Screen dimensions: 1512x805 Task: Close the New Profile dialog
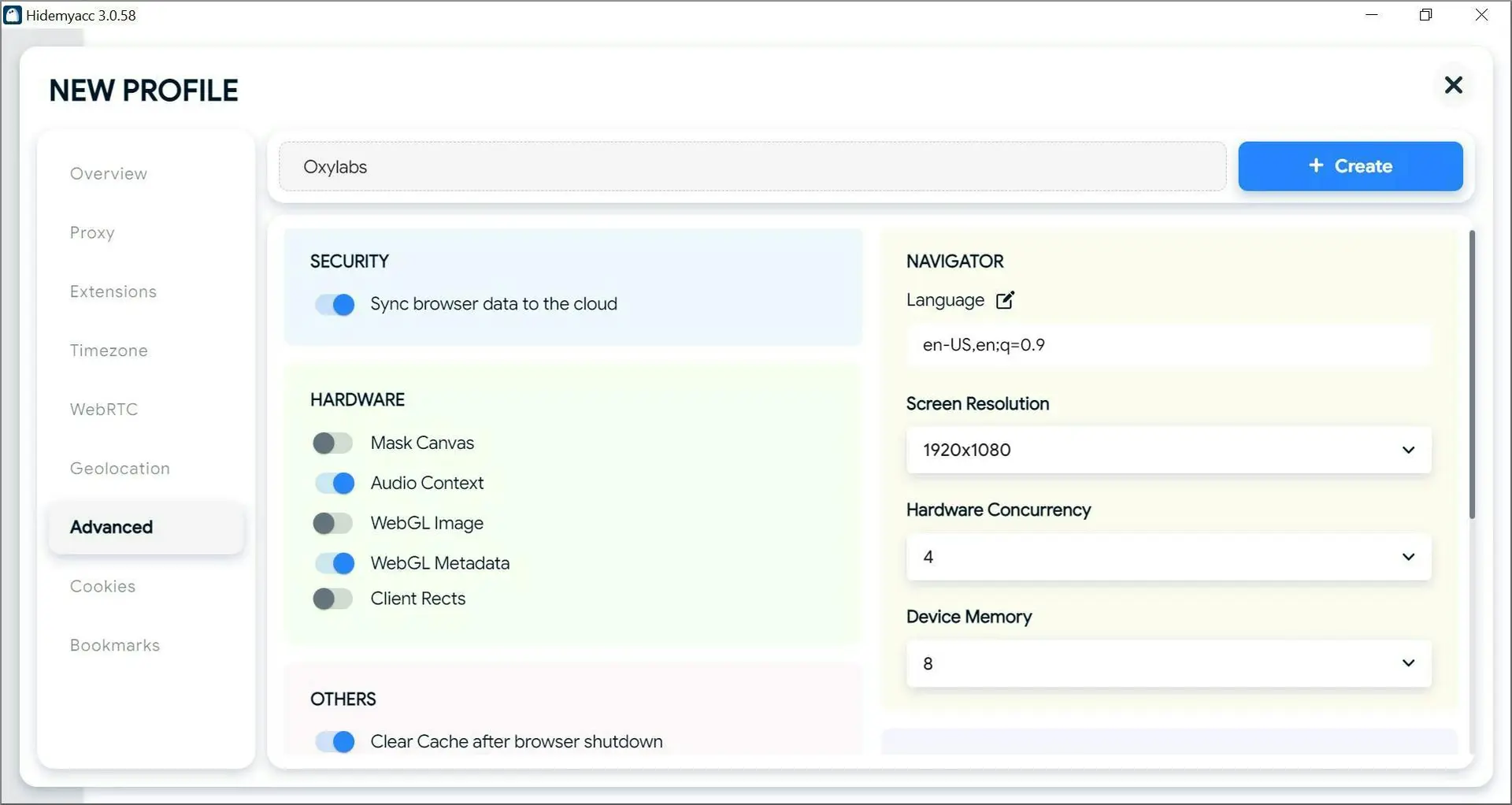[x=1453, y=85]
